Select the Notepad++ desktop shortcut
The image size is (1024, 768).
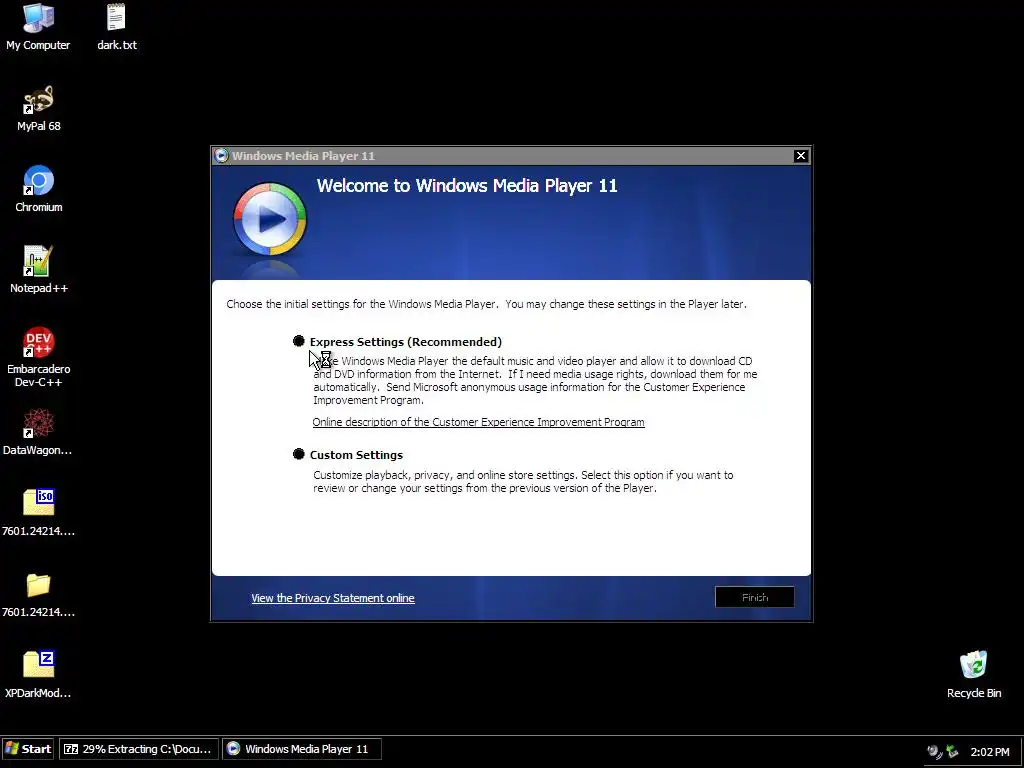pos(38,261)
